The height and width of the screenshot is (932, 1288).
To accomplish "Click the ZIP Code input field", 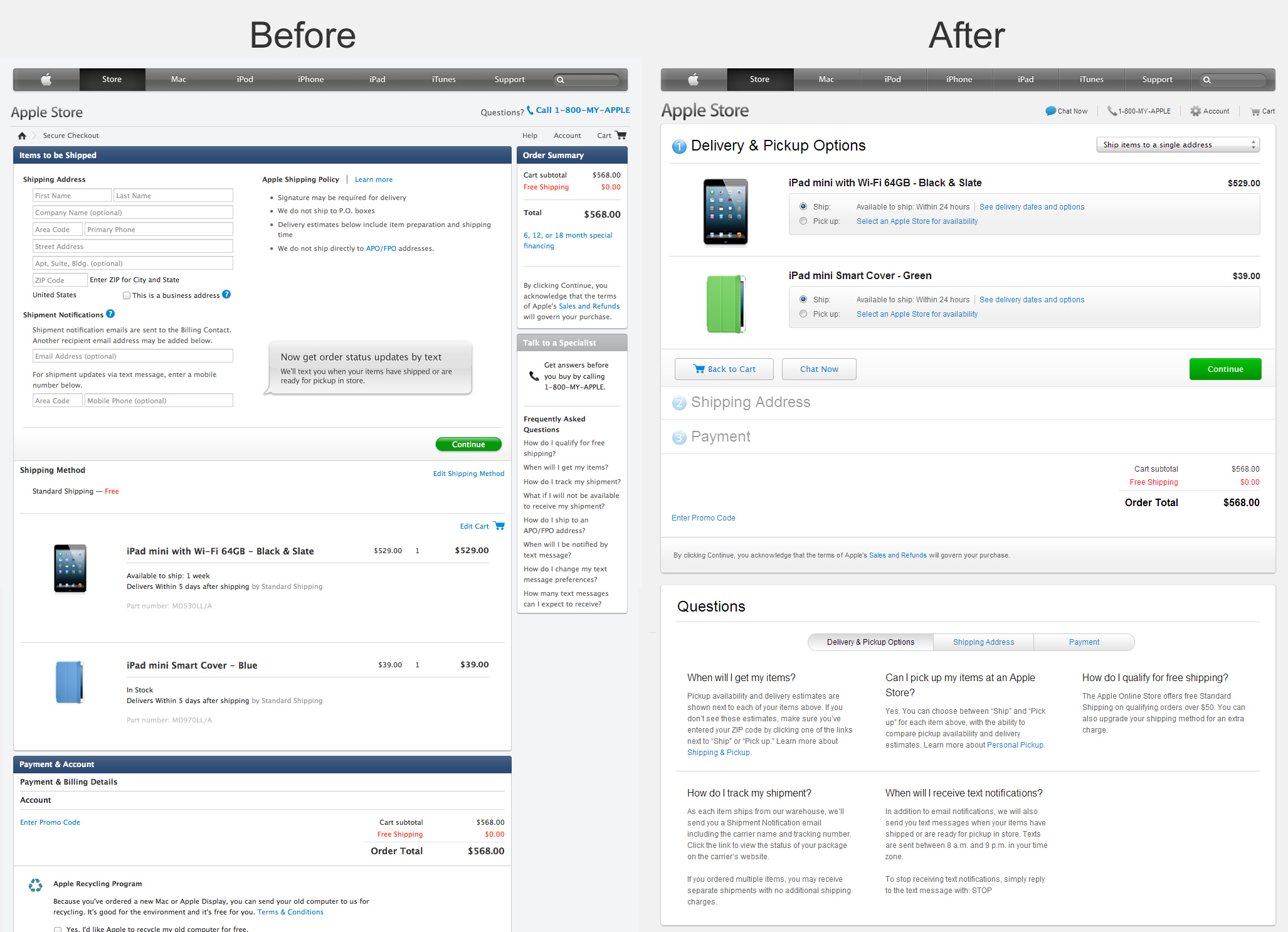I will point(60,280).
